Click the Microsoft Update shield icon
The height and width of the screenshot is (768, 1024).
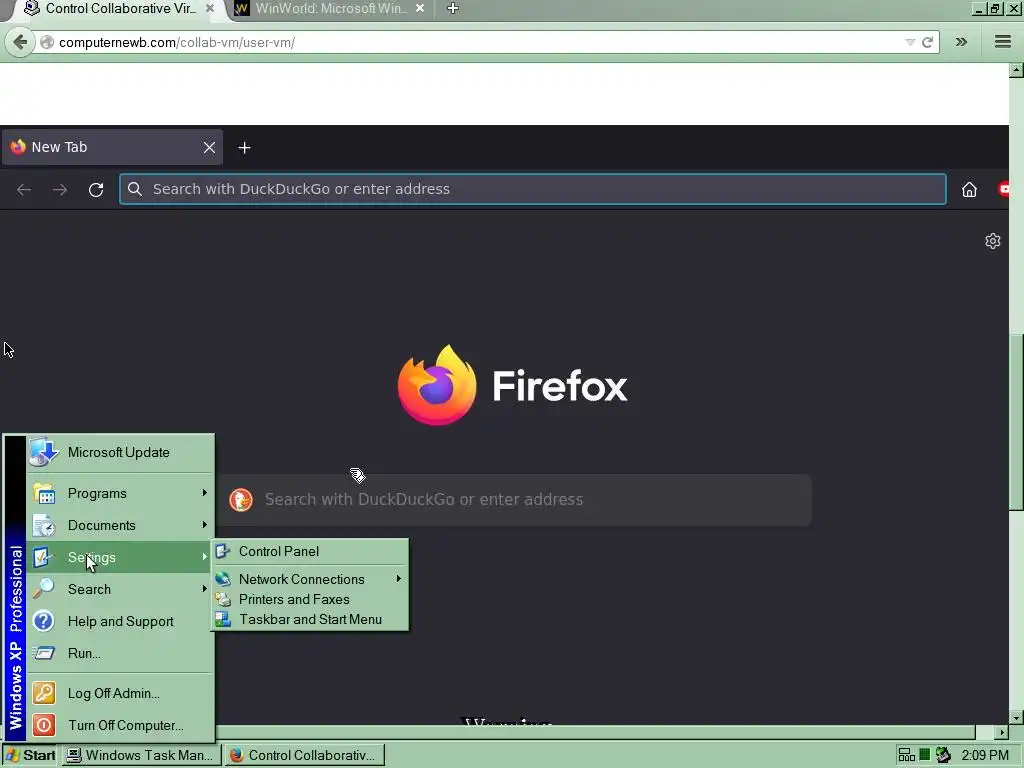(x=44, y=452)
